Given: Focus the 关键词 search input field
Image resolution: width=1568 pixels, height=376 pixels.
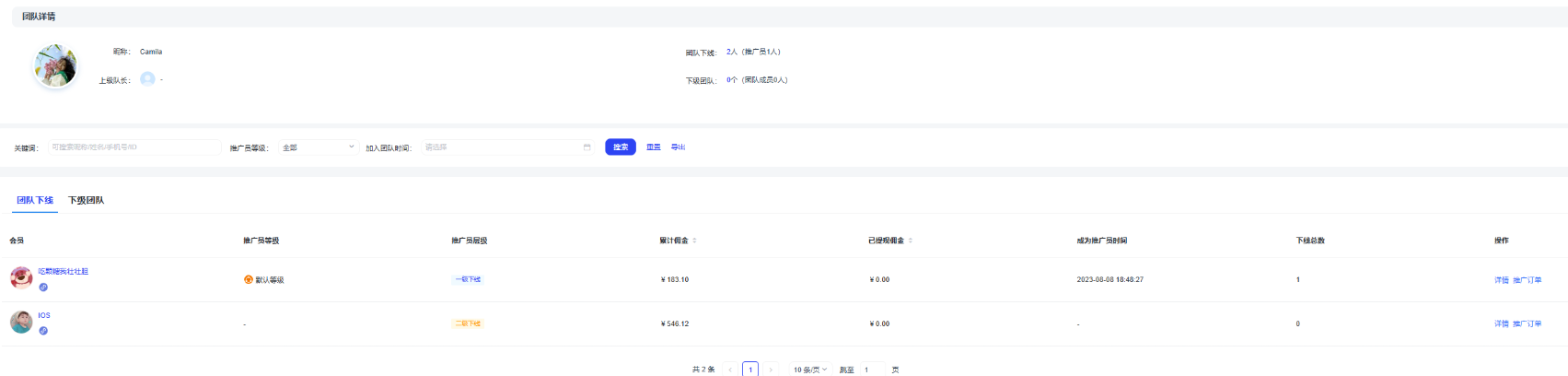Looking at the screenshot, I should pyautogui.click(x=134, y=147).
